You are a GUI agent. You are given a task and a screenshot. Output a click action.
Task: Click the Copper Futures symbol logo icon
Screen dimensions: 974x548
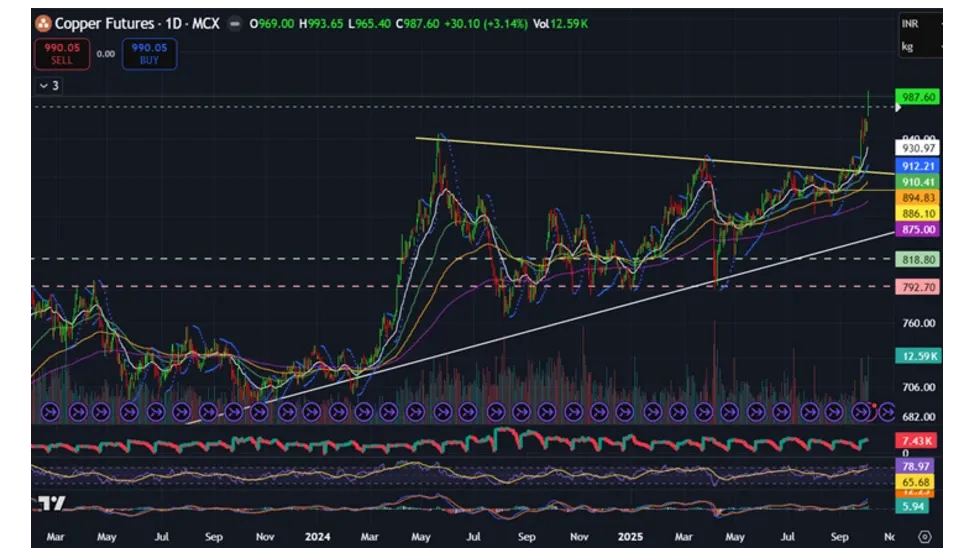tap(44, 23)
